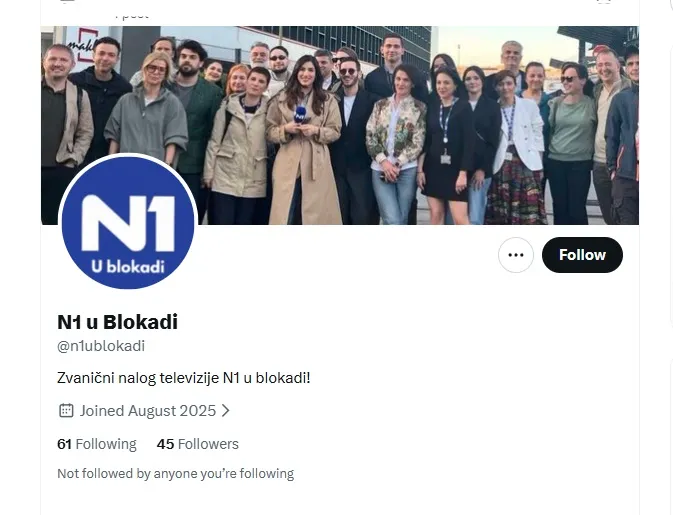The width and height of the screenshot is (673, 515).
Task: Click Not followed by anyone you're following
Action: [x=175, y=473]
